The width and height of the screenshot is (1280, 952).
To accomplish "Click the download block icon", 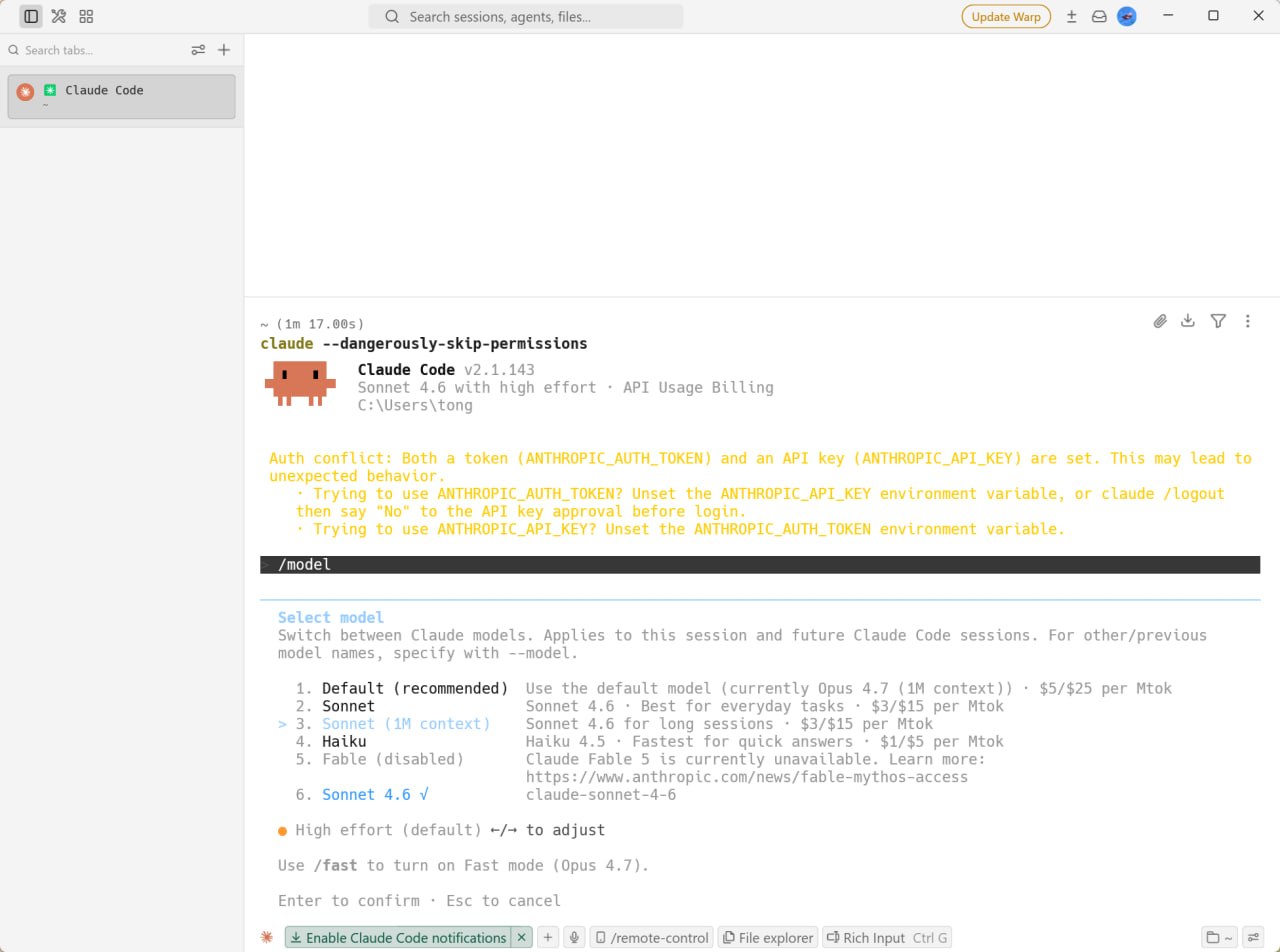I will pos(1188,321).
